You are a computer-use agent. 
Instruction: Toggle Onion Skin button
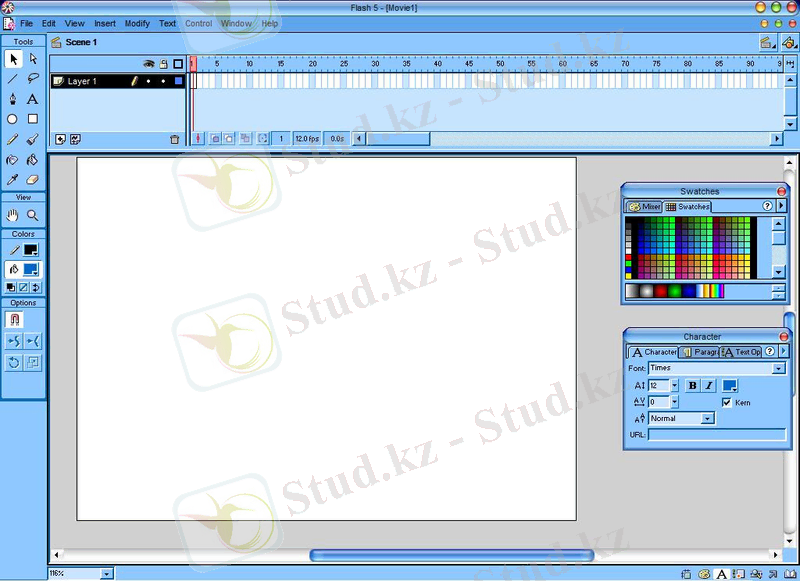tap(215, 139)
